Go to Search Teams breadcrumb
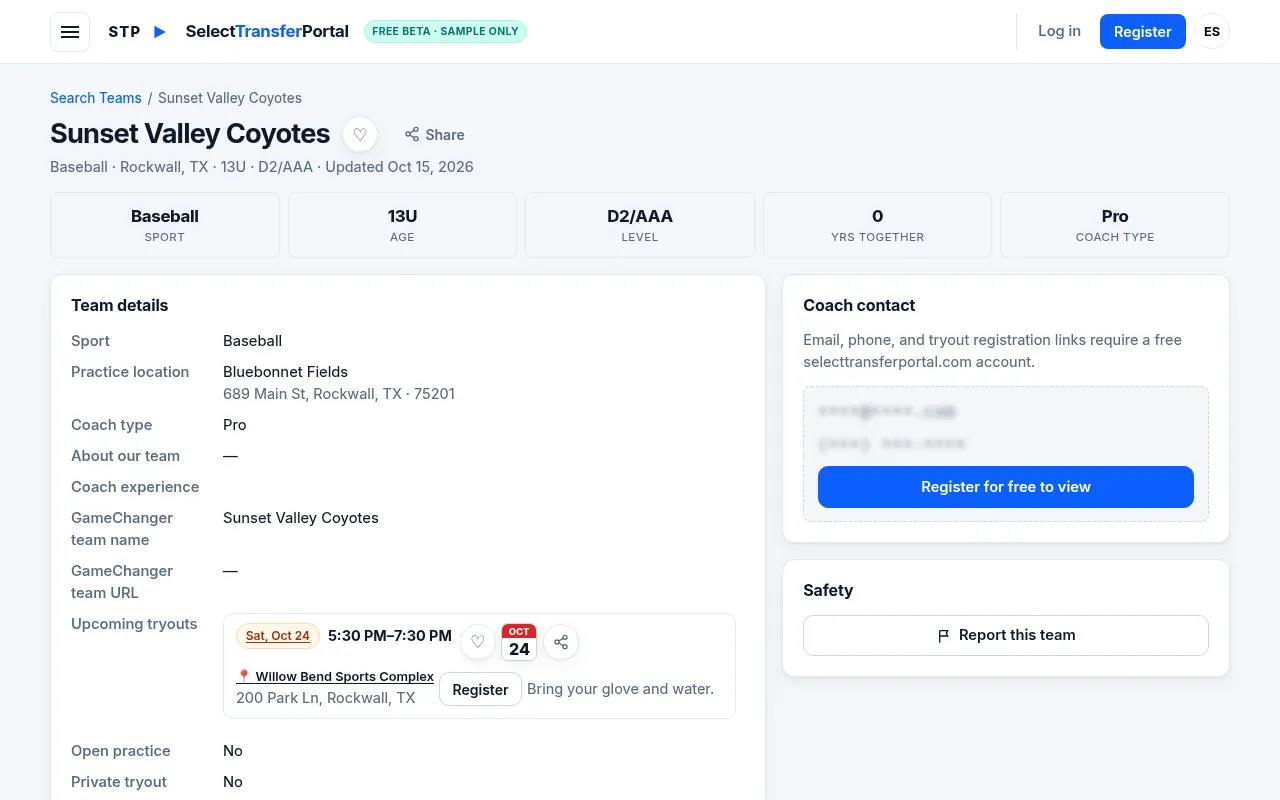The image size is (1280, 800). click(96, 98)
